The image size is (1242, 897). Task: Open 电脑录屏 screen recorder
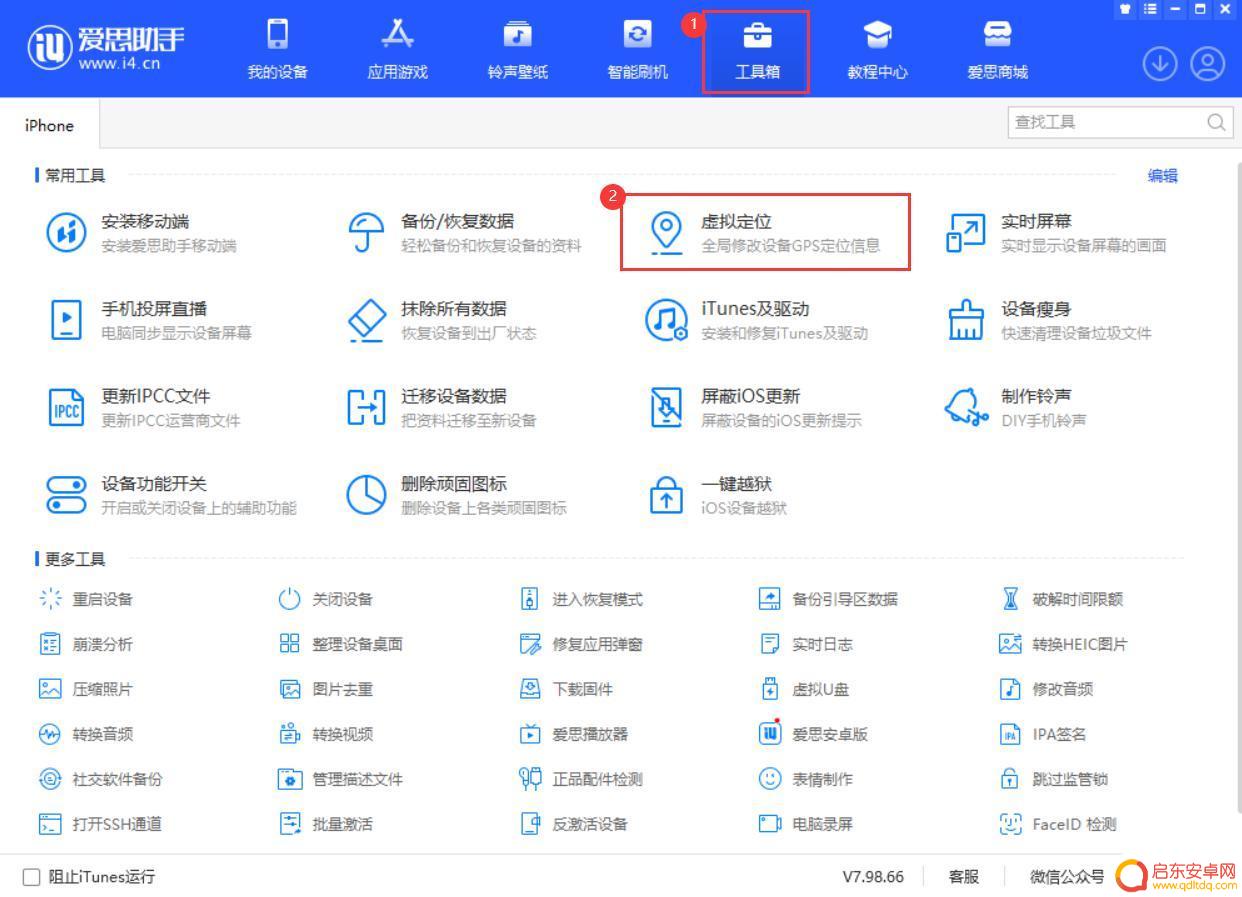[806, 824]
